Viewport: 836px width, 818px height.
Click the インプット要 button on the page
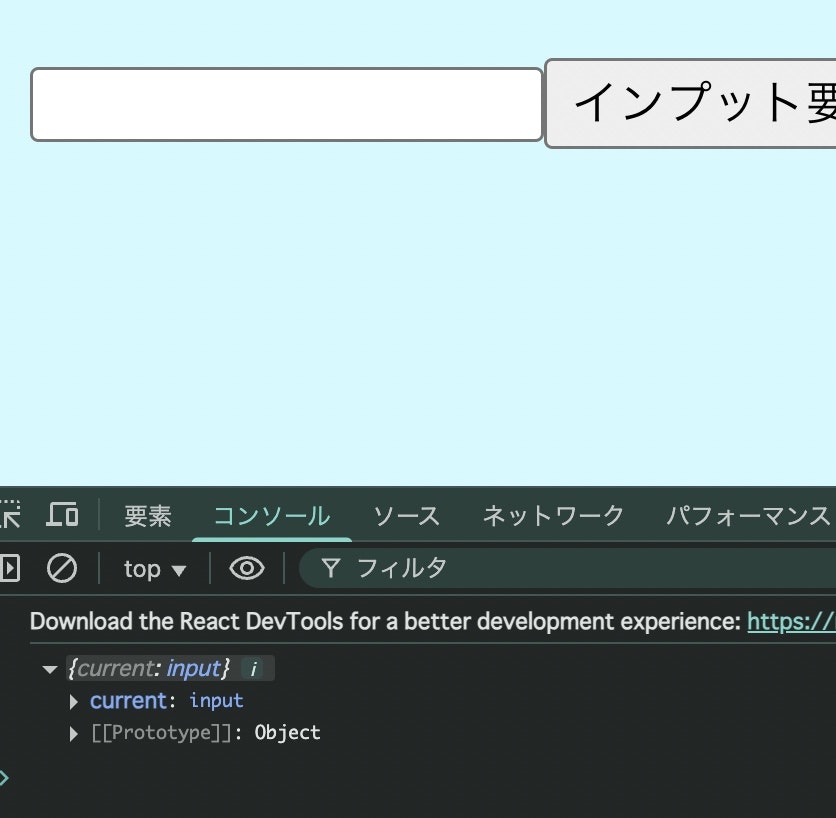point(690,103)
